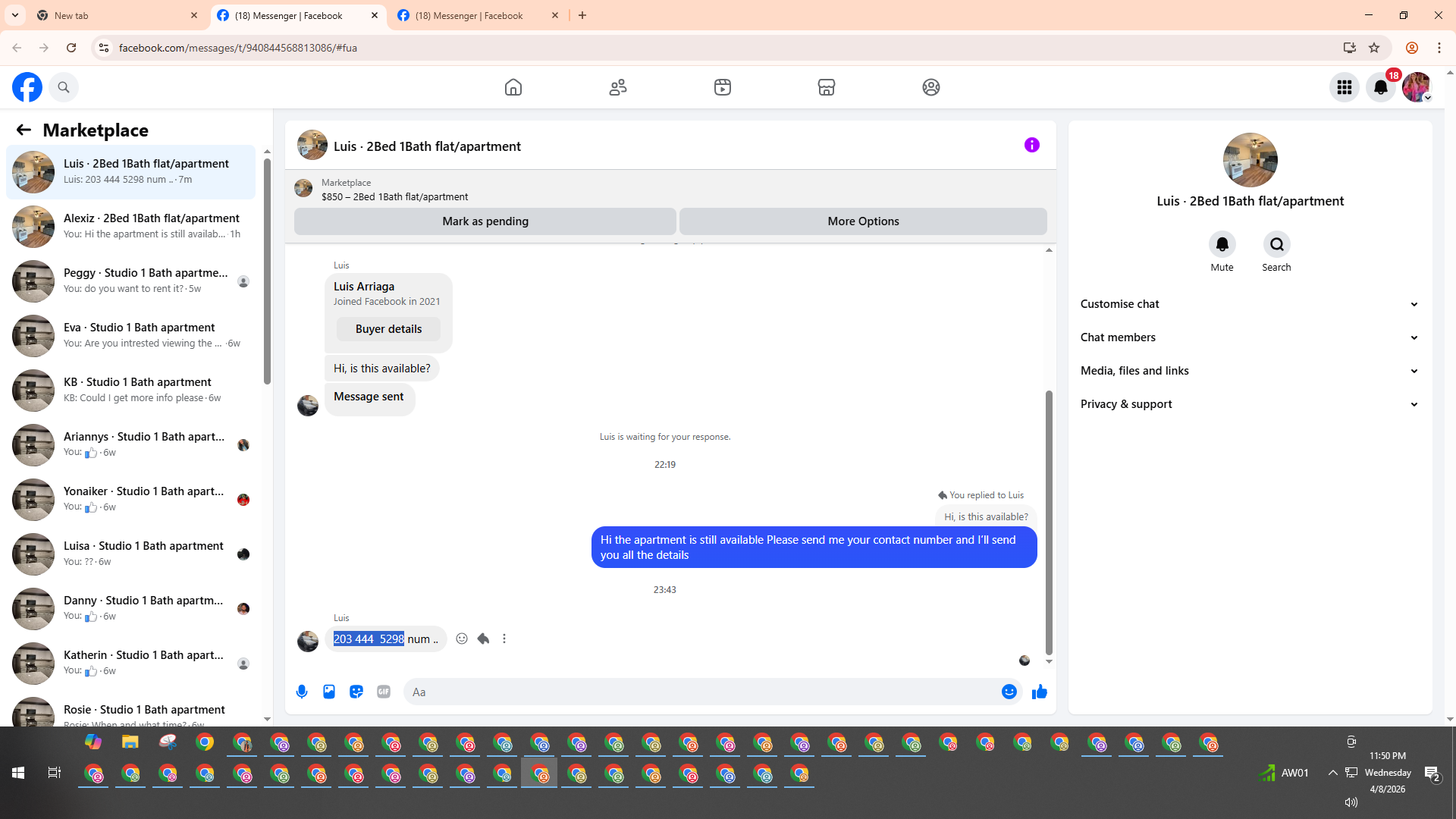Screen dimensions: 1456x819
Task: React to Luis's phone number message
Action: click(462, 639)
